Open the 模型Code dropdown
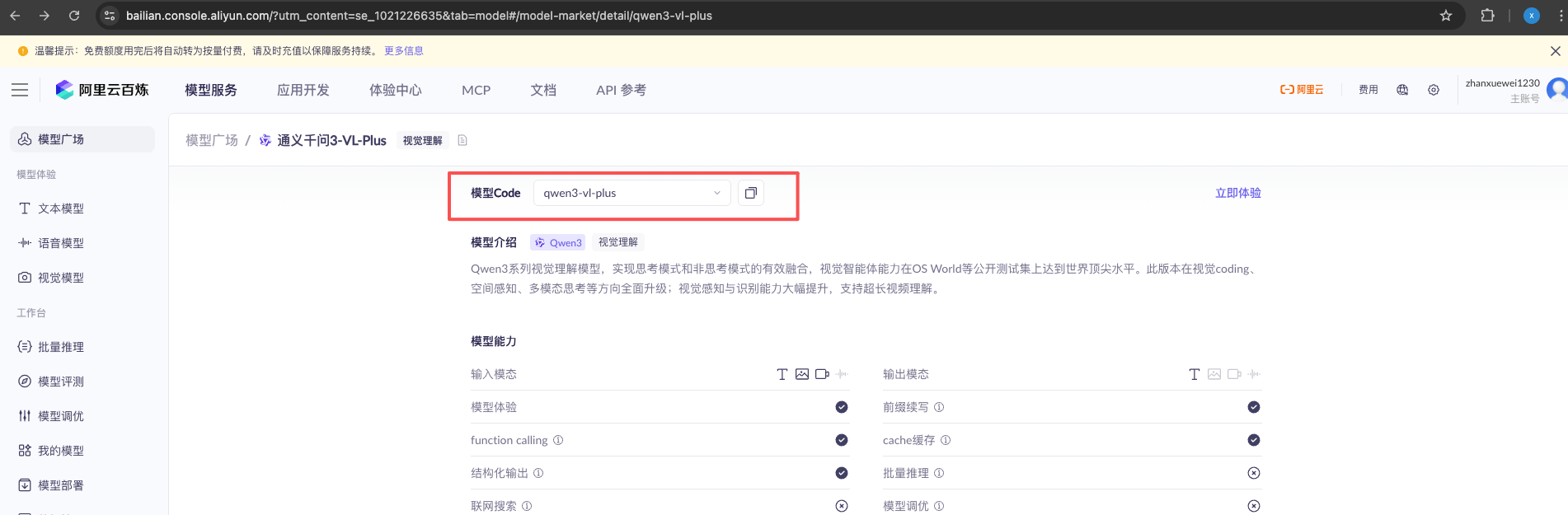 [x=631, y=193]
